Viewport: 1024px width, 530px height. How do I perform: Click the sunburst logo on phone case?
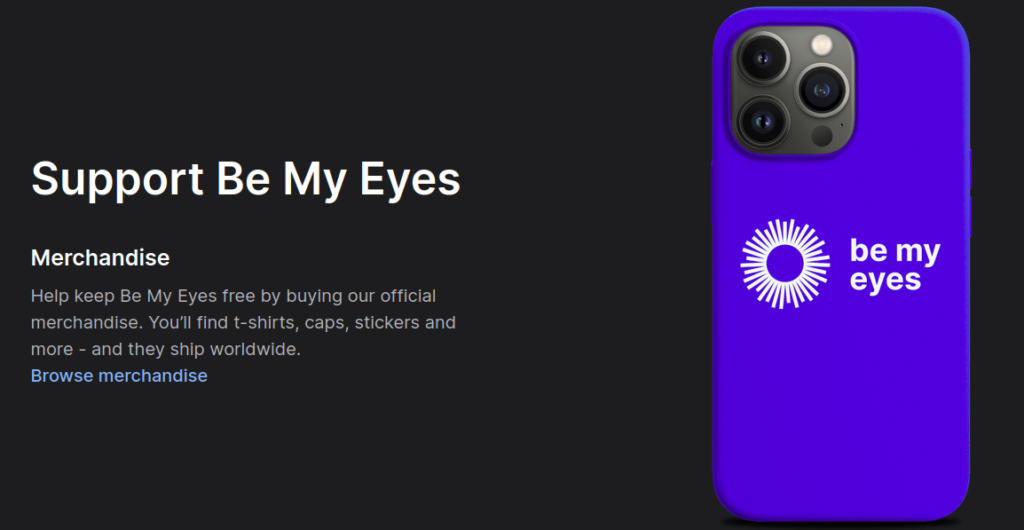point(785,264)
